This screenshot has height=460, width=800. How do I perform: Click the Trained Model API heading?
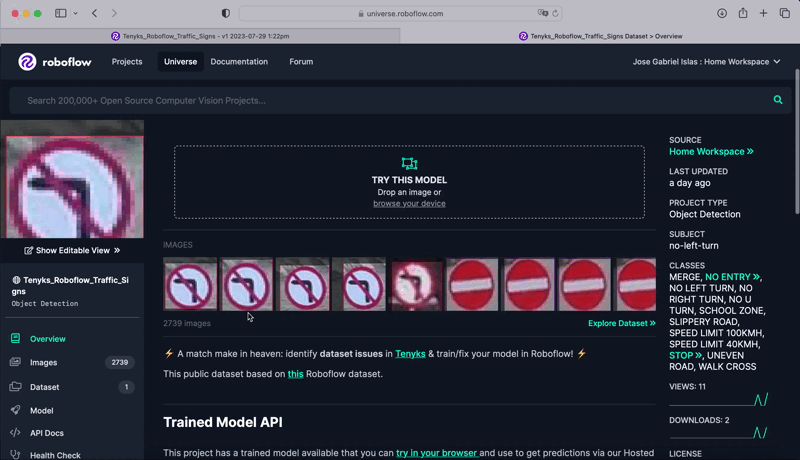(223, 422)
